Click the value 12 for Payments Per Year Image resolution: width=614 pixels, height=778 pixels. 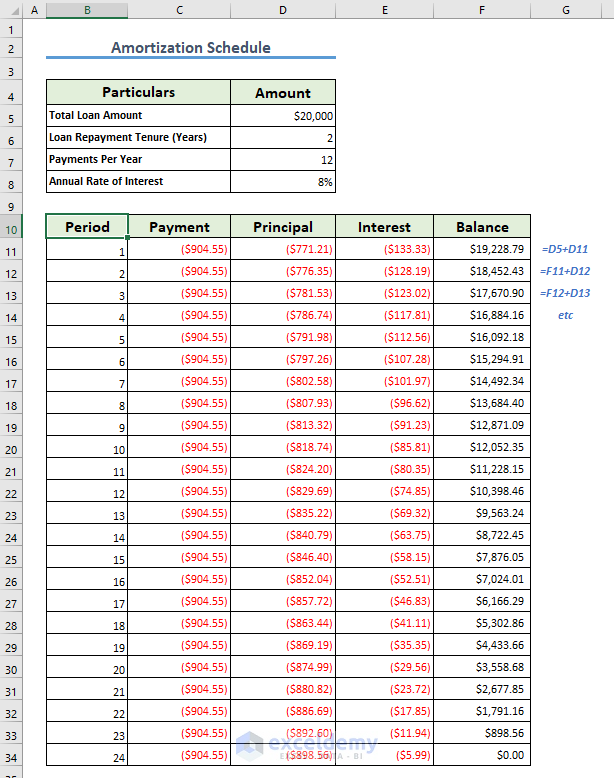(x=283, y=160)
